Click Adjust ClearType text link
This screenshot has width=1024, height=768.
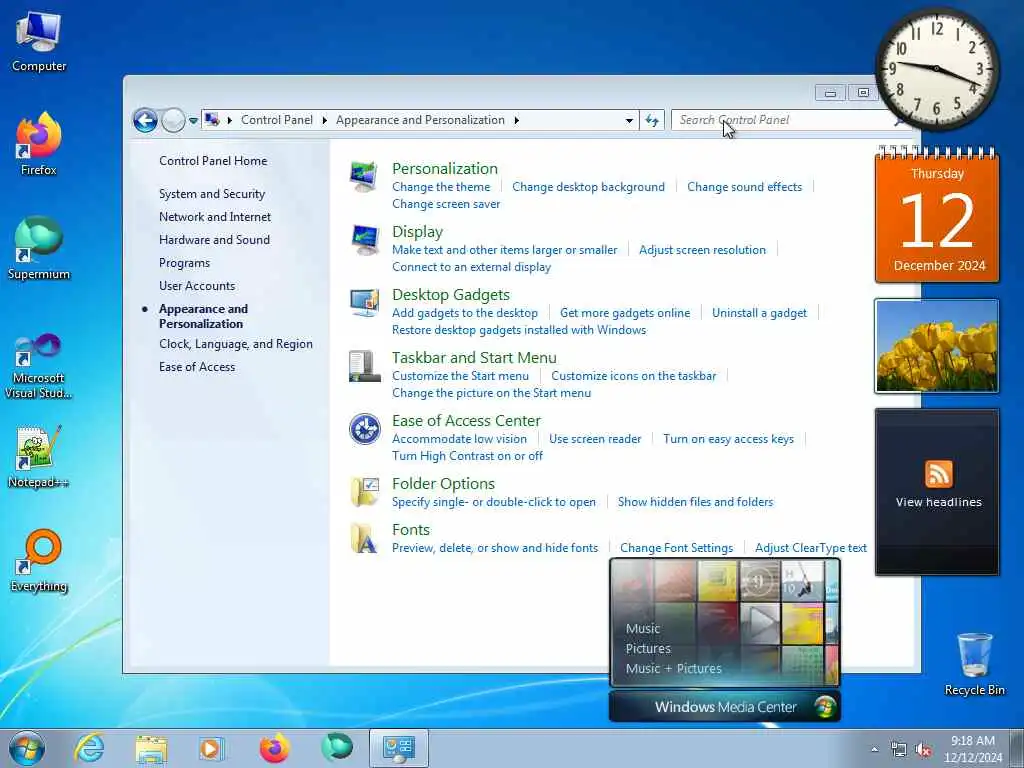click(x=810, y=548)
